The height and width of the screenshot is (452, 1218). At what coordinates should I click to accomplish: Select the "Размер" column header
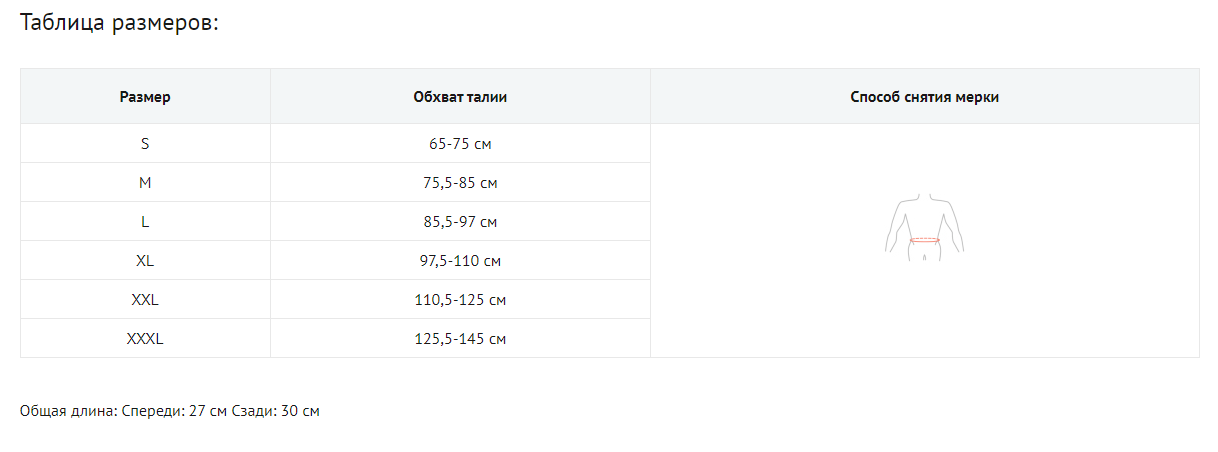coord(145,97)
